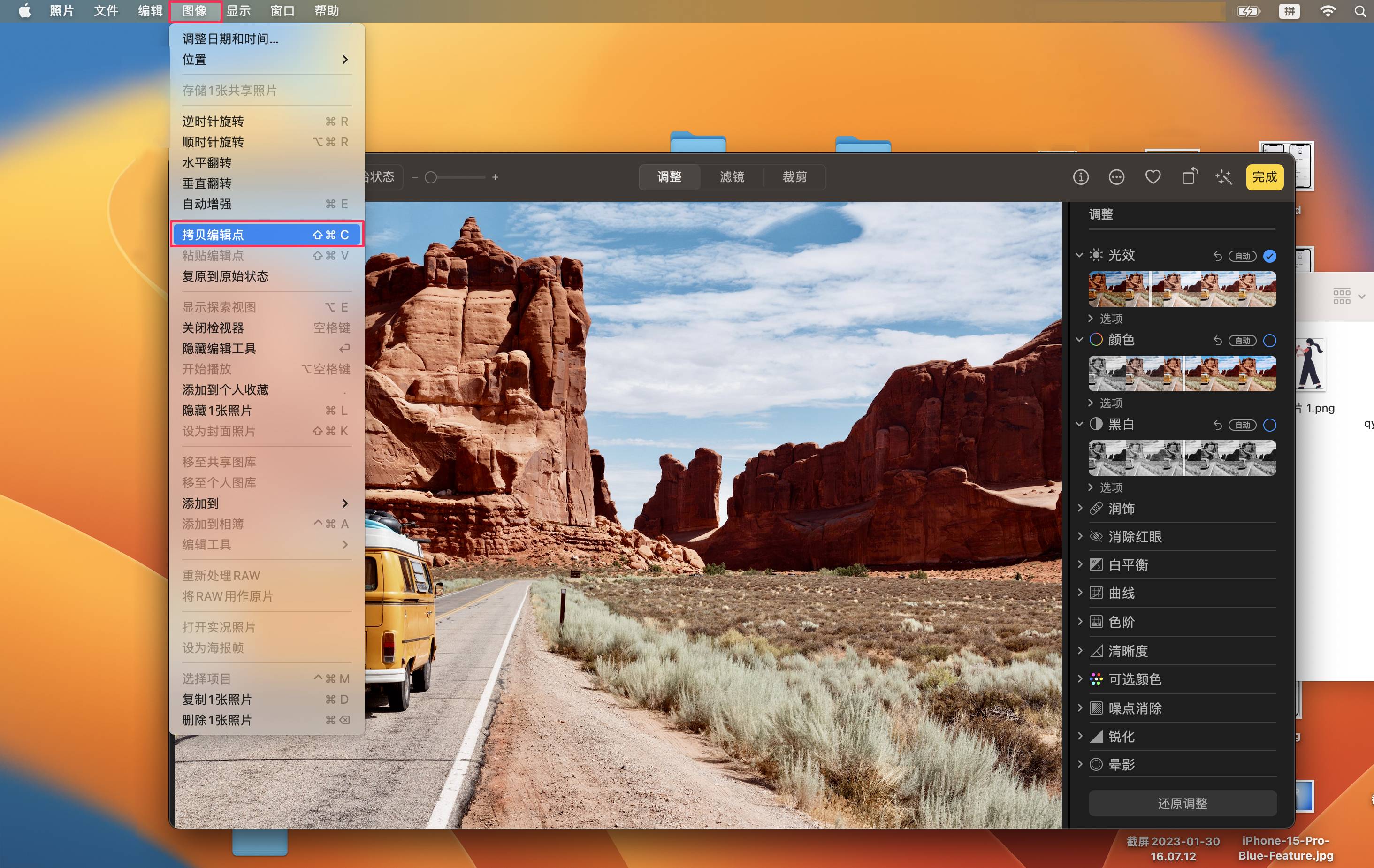Click the 颜色 thumbnail strip slider
The image size is (1374, 868).
coord(1182,373)
